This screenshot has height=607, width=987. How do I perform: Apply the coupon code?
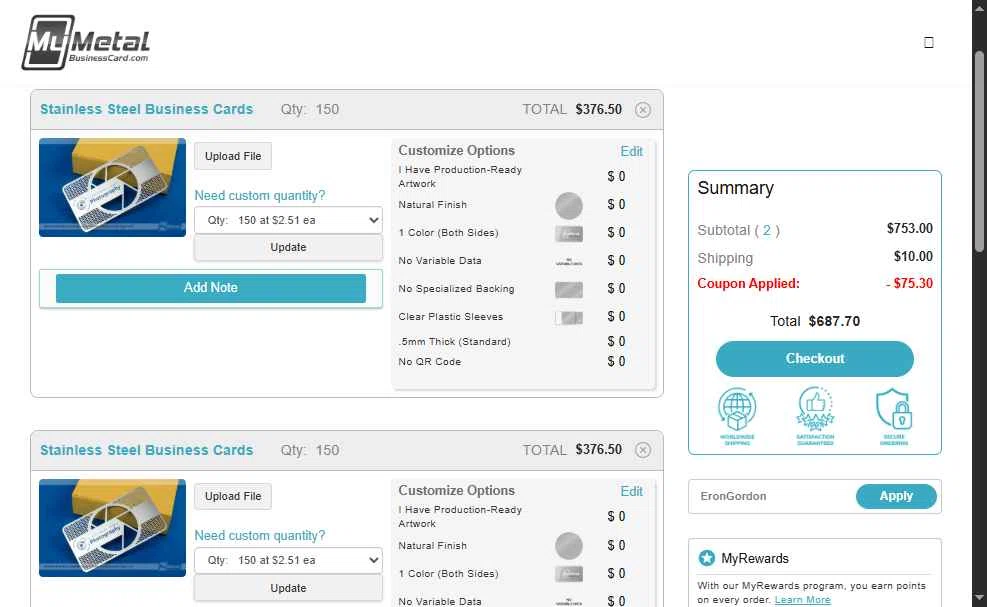coord(896,496)
